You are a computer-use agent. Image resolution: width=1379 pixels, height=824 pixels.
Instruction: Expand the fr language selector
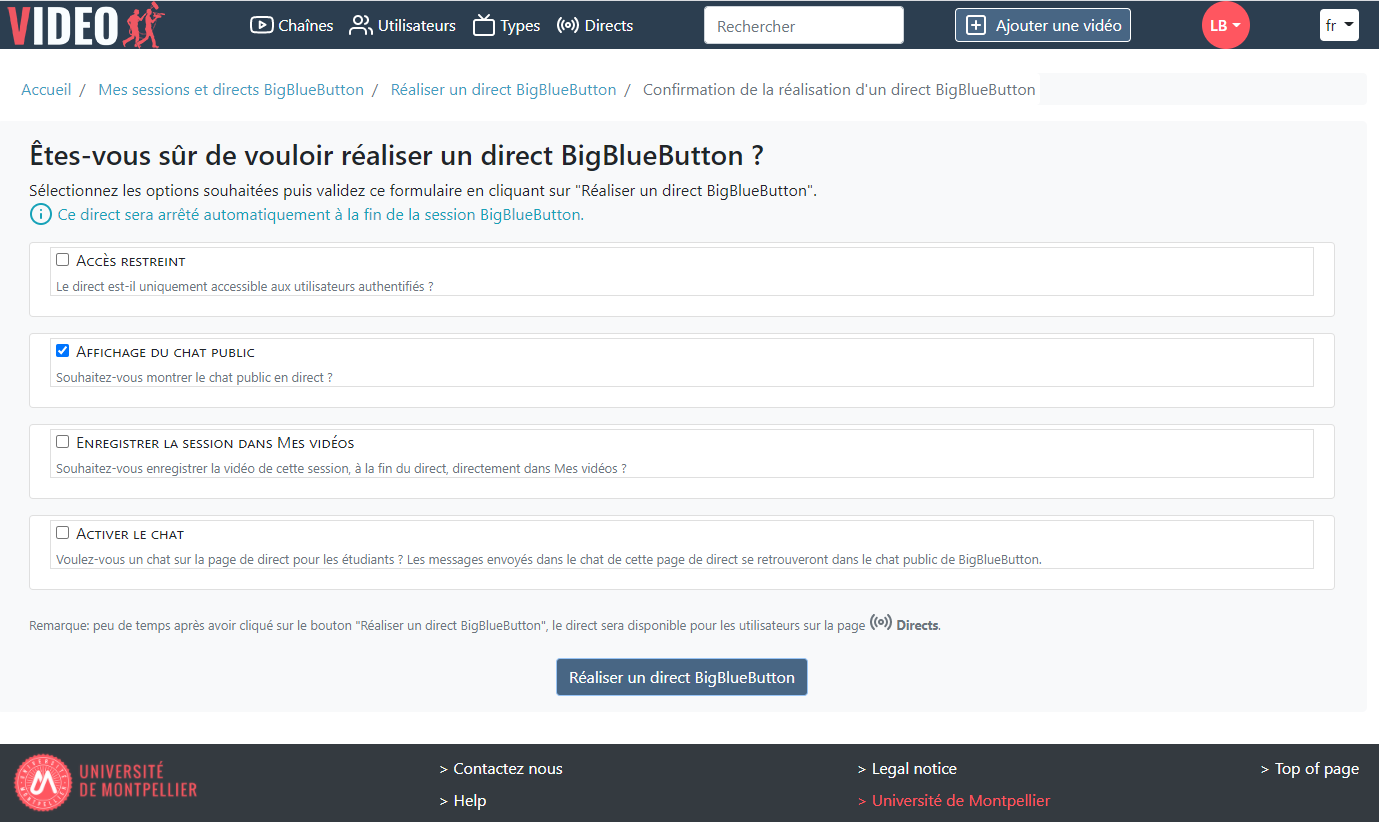[x=1338, y=26]
